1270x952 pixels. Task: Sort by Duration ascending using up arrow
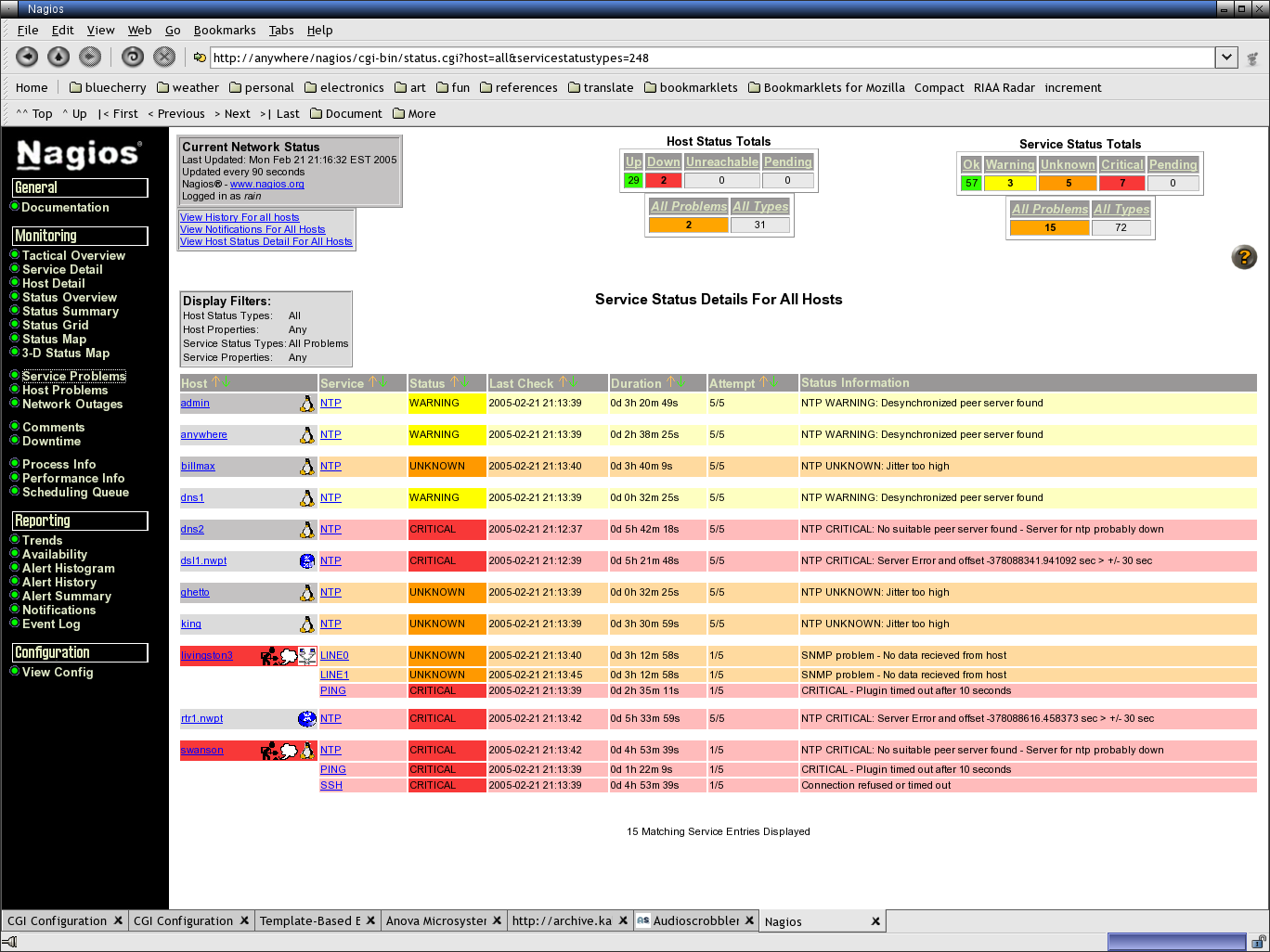[669, 382]
